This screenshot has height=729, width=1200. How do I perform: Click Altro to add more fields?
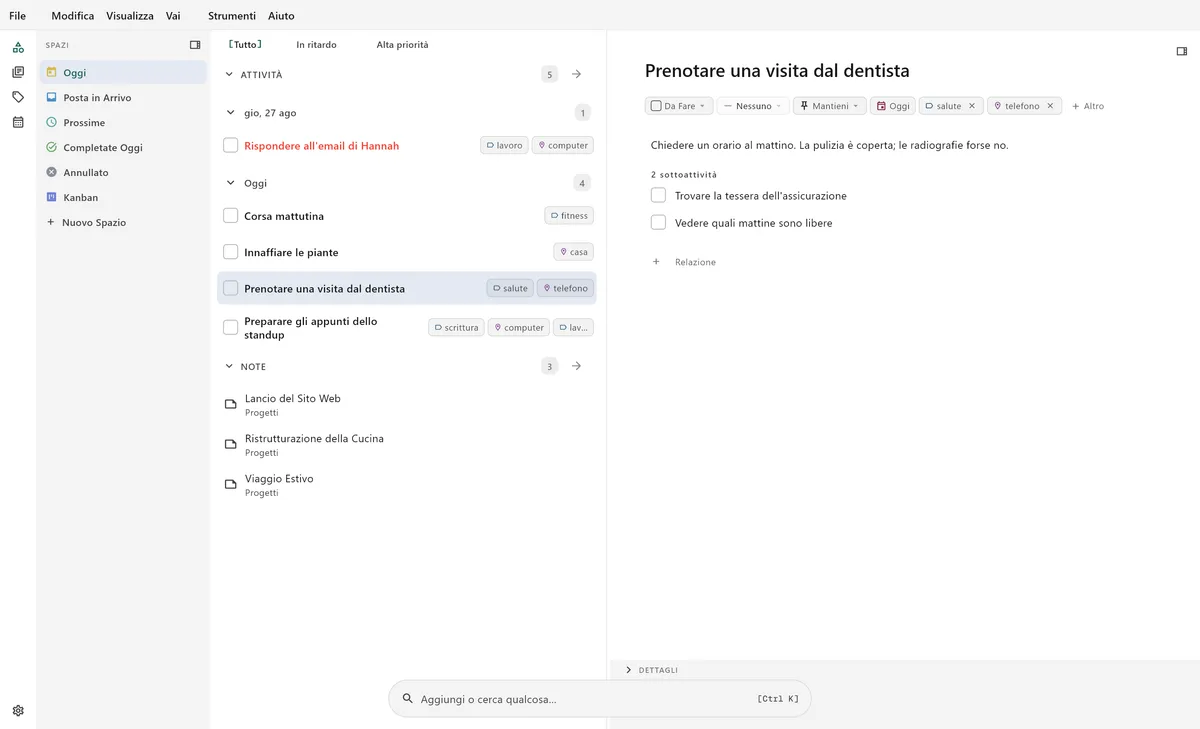pyautogui.click(x=1088, y=106)
